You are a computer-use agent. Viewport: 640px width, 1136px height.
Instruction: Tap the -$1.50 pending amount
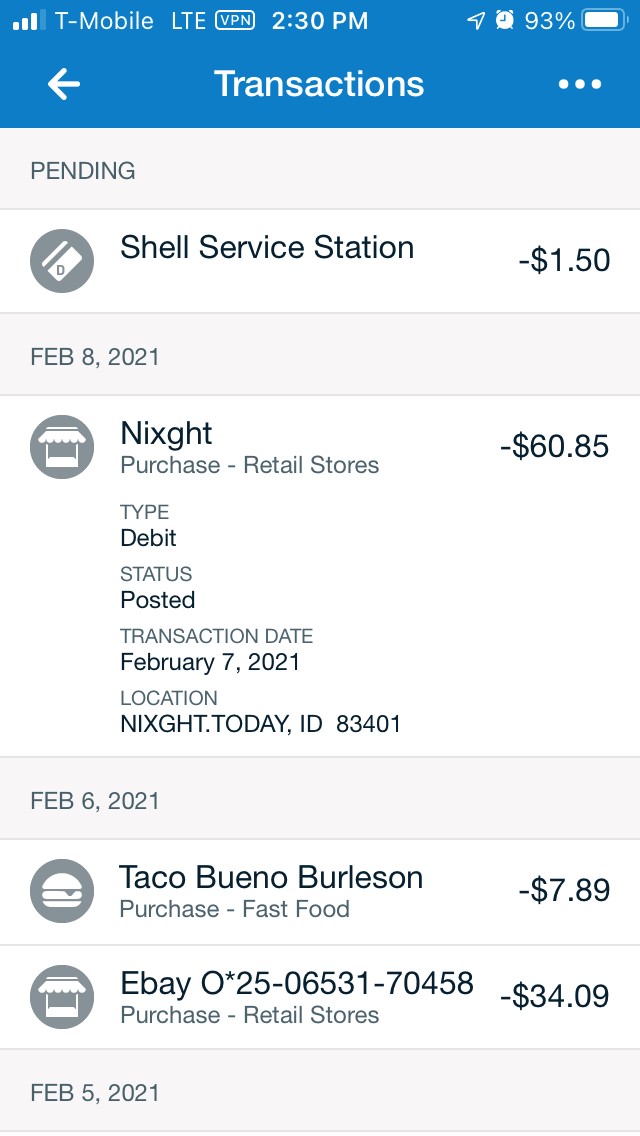(x=564, y=260)
